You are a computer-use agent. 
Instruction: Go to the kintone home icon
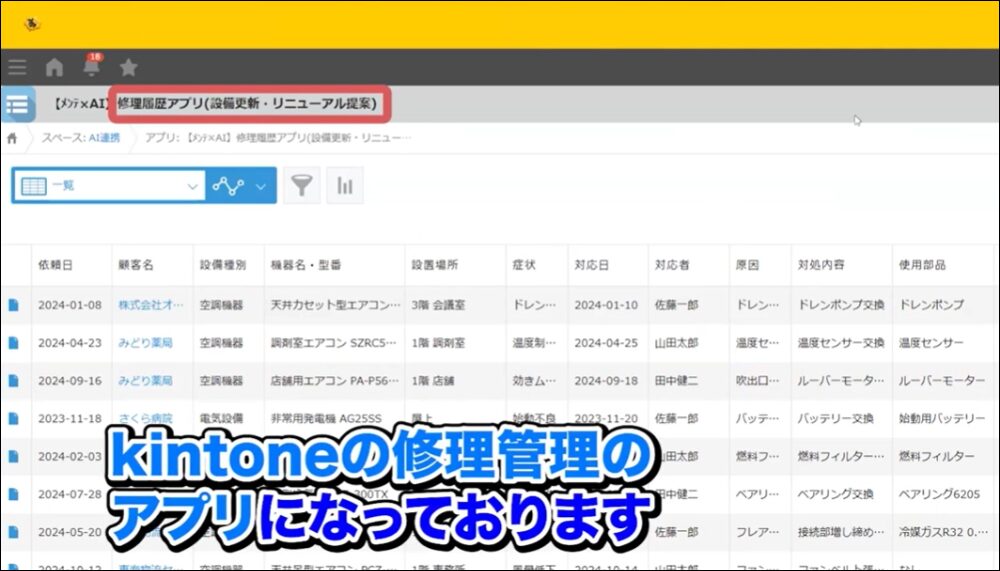(54, 68)
